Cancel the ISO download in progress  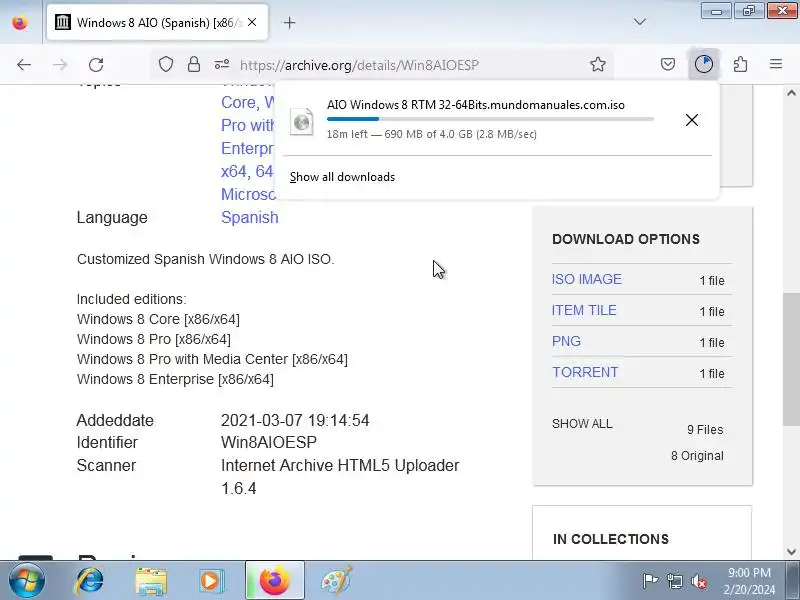(692, 120)
